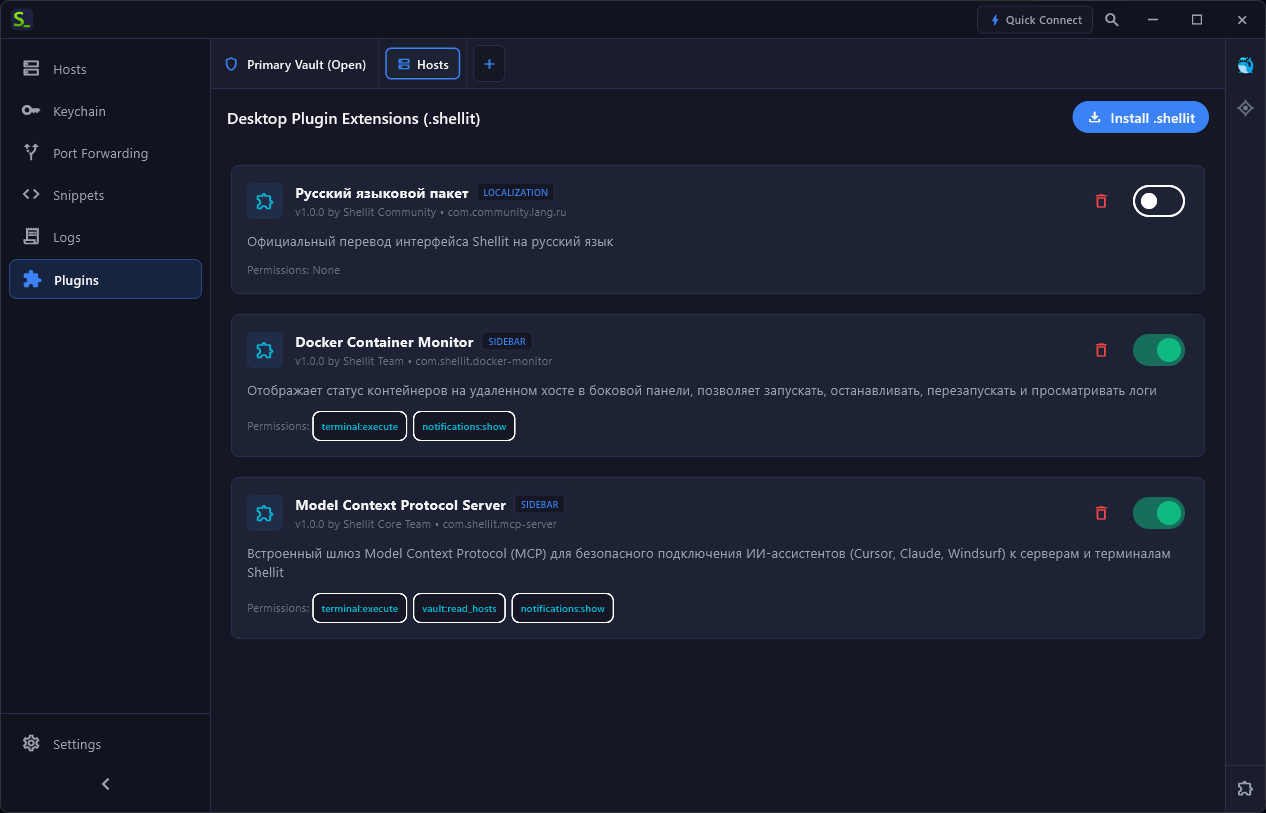Click com.community.lang.ru version line
The height and width of the screenshot is (813, 1266).
coord(431,212)
